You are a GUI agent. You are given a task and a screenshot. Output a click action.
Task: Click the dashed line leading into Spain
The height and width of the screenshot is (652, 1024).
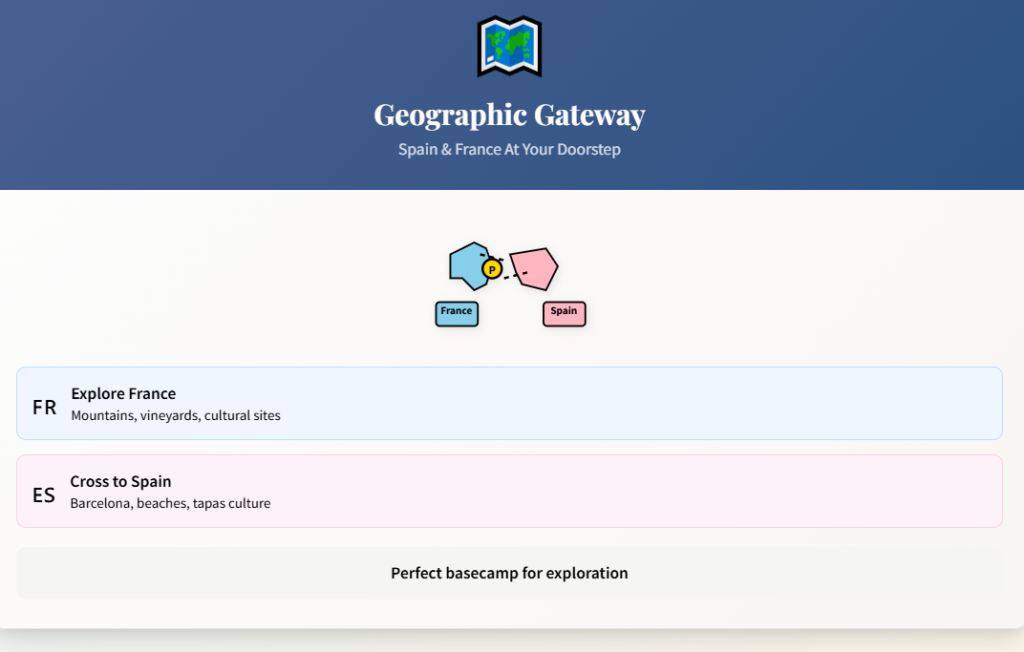(x=514, y=276)
